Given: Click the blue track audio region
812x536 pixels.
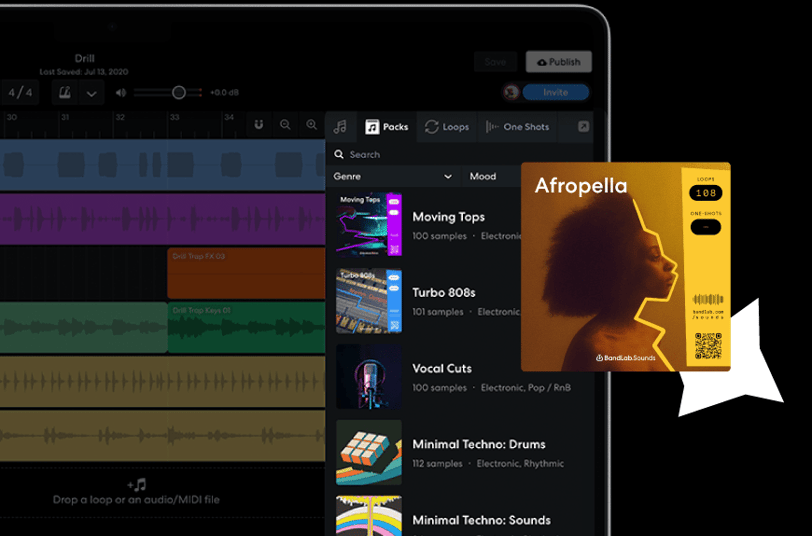Looking at the screenshot, I should click(x=163, y=165).
